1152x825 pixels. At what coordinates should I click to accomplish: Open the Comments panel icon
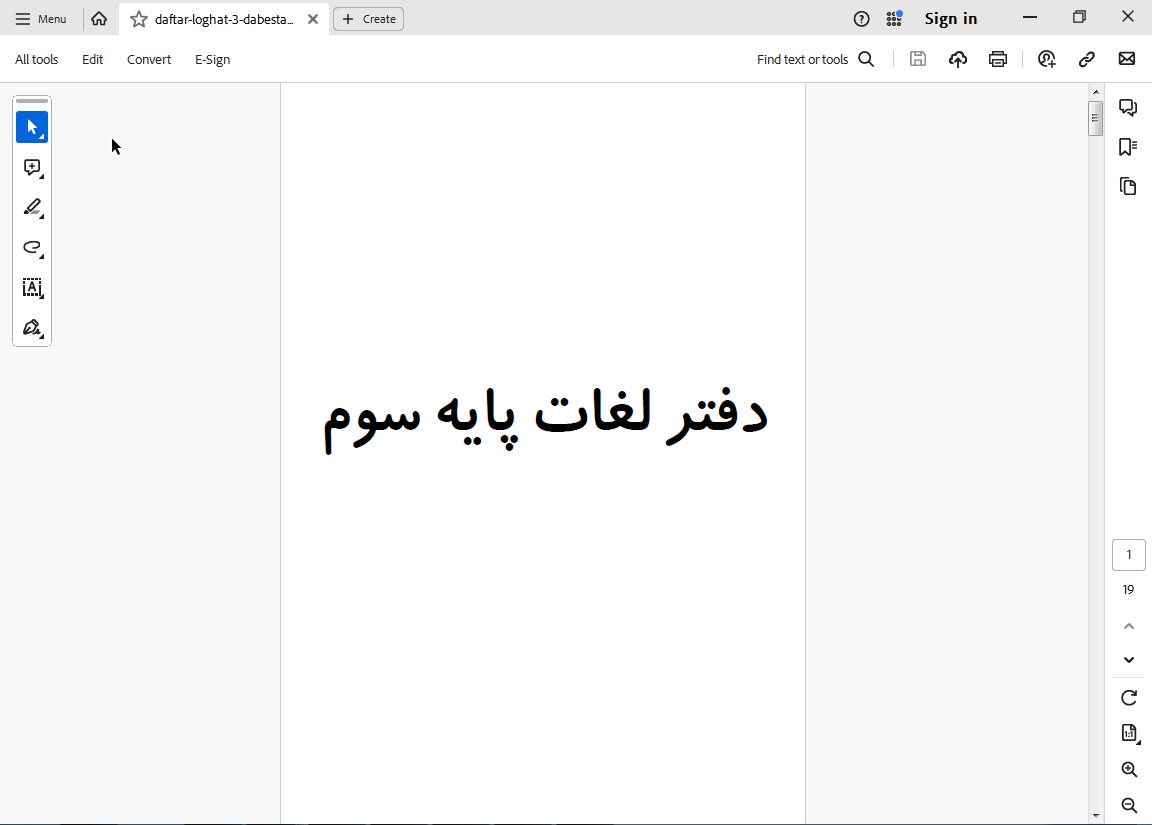[x=1128, y=108]
